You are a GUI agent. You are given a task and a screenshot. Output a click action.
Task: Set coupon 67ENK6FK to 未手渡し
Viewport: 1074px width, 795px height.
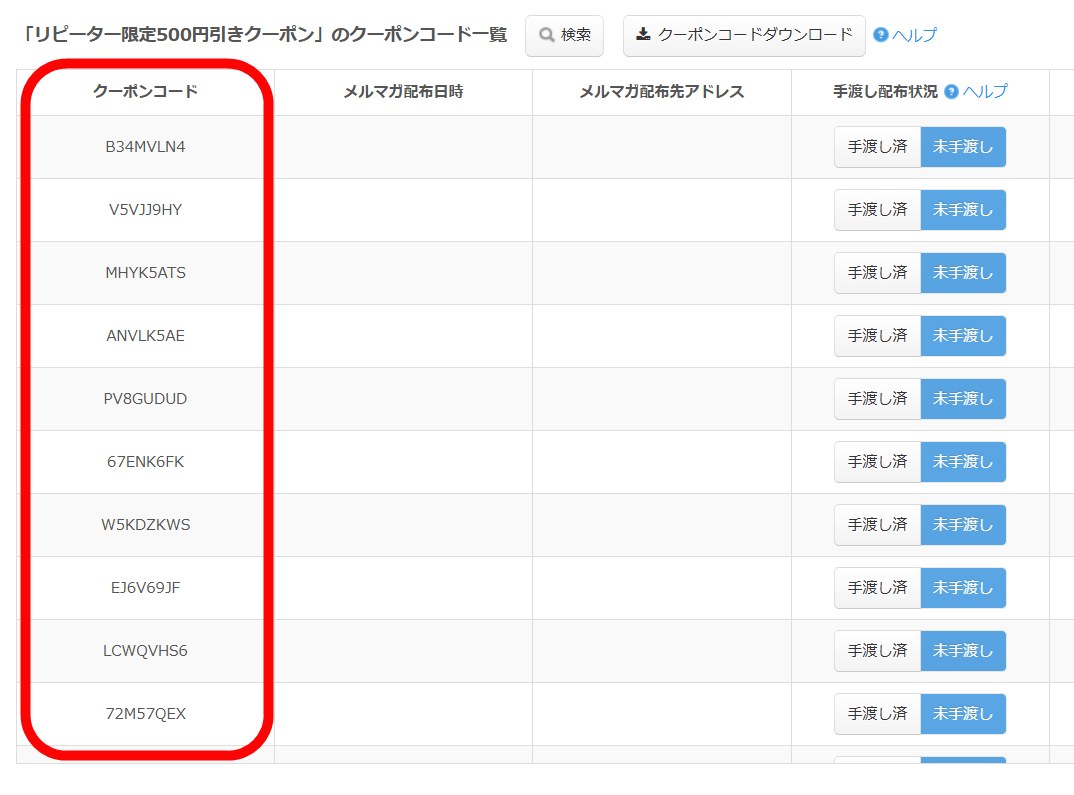pos(962,462)
